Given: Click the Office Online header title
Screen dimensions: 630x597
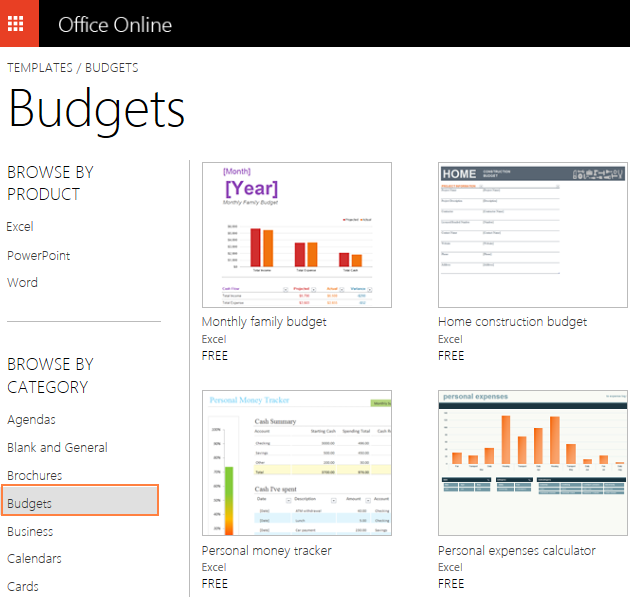Looking at the screenshot, I should (115, 25).
